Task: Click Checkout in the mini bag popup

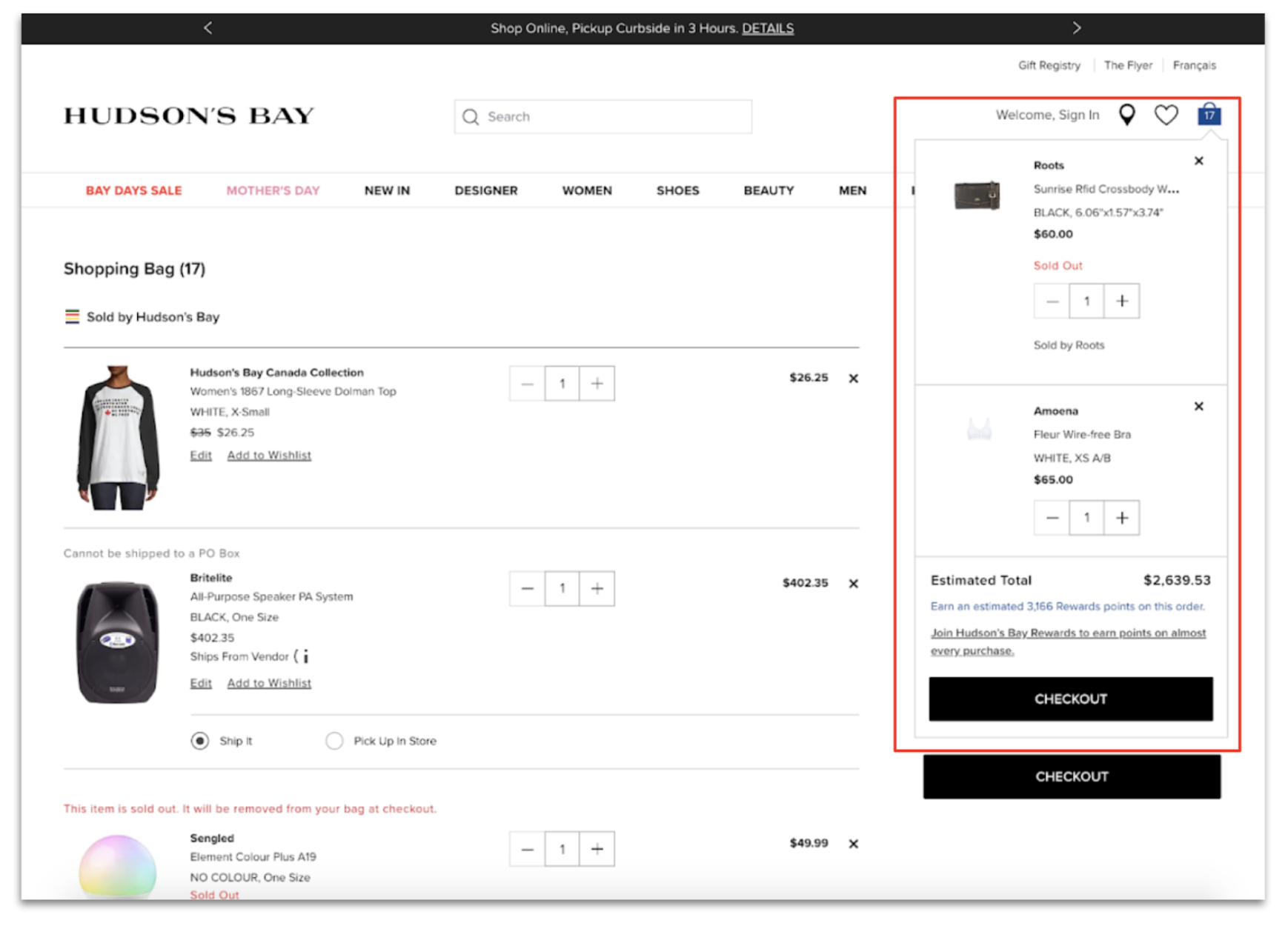Action: click(1071, 699)
